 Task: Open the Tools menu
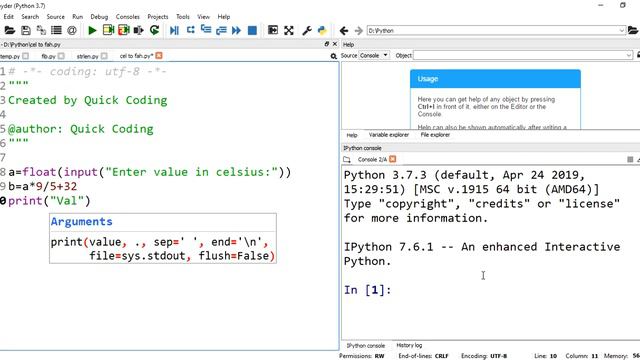(182, 17)
